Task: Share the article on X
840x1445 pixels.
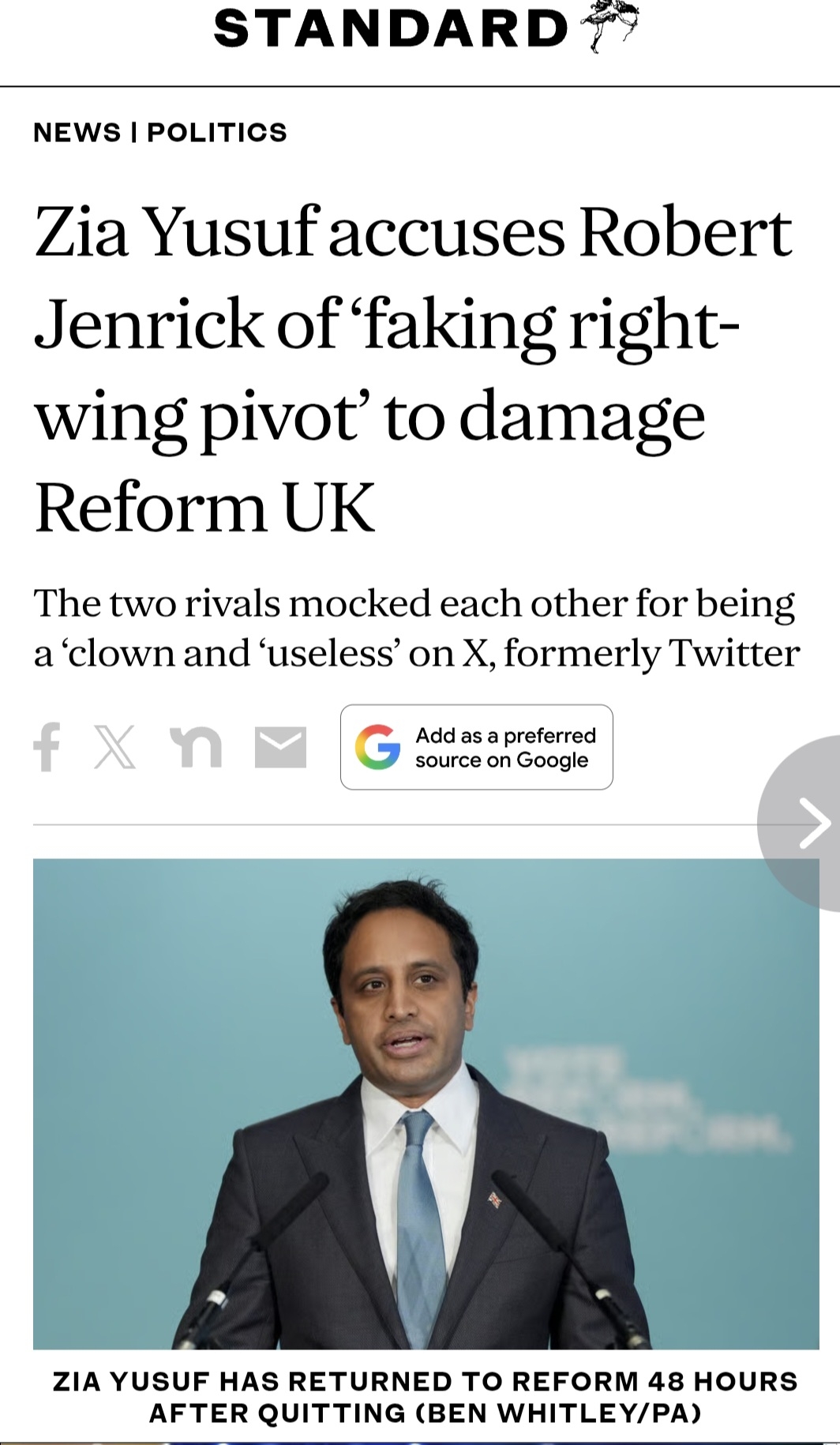Action: pos(115,747)
